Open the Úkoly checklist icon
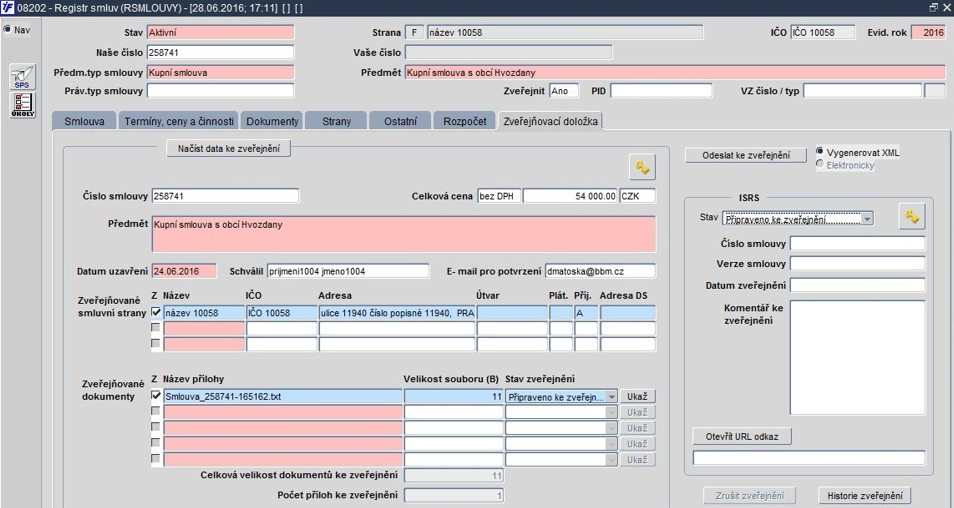This screenshot has height=508, width=954. pos(23,105)
